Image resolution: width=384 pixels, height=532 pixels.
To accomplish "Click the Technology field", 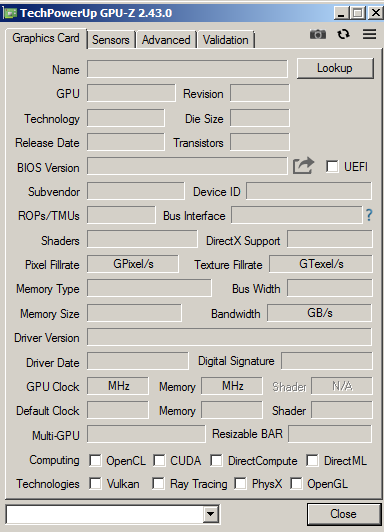I will pyautogui.click(x=126, y=118).
